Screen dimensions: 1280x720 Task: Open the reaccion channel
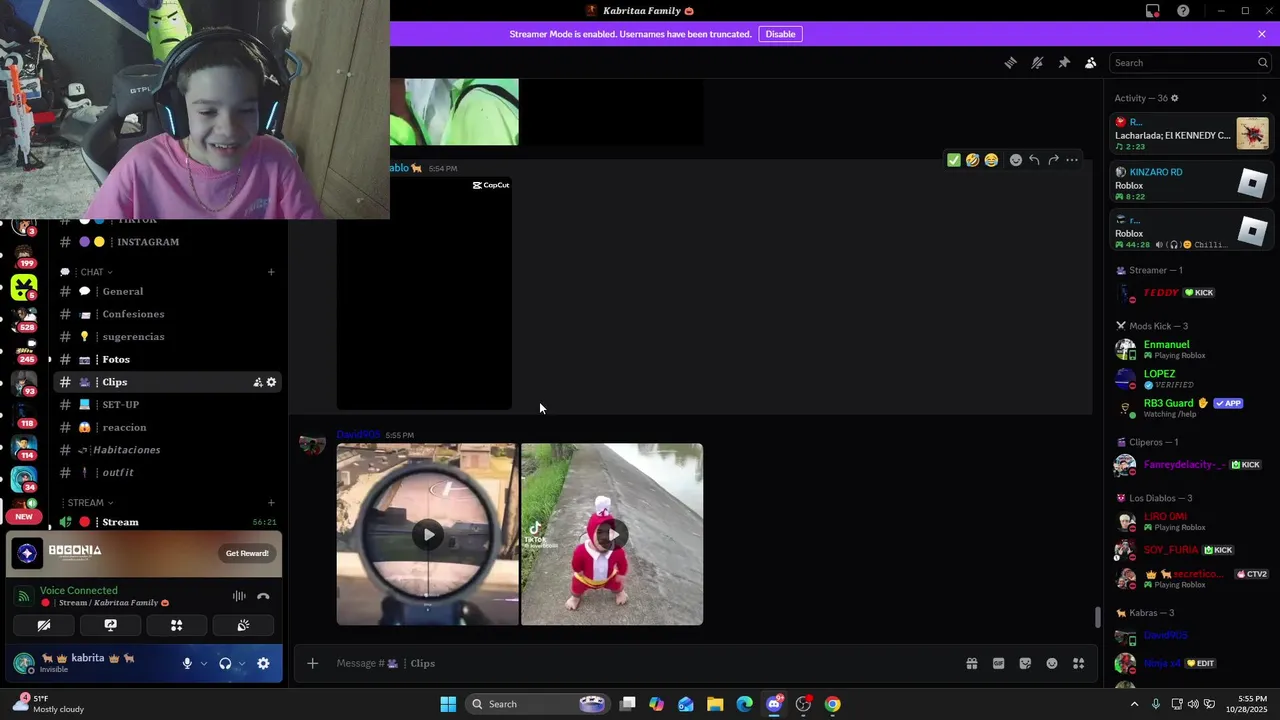tap(168, 427)
